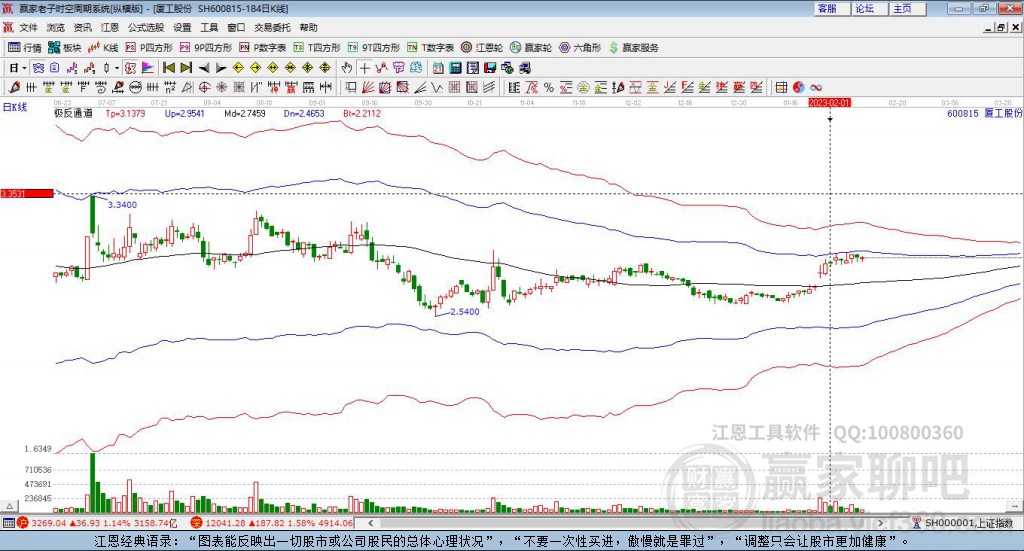This screenshot has width=1024, height=551.
Task: Open the 江恩 menu
Action: pos(110,27)
